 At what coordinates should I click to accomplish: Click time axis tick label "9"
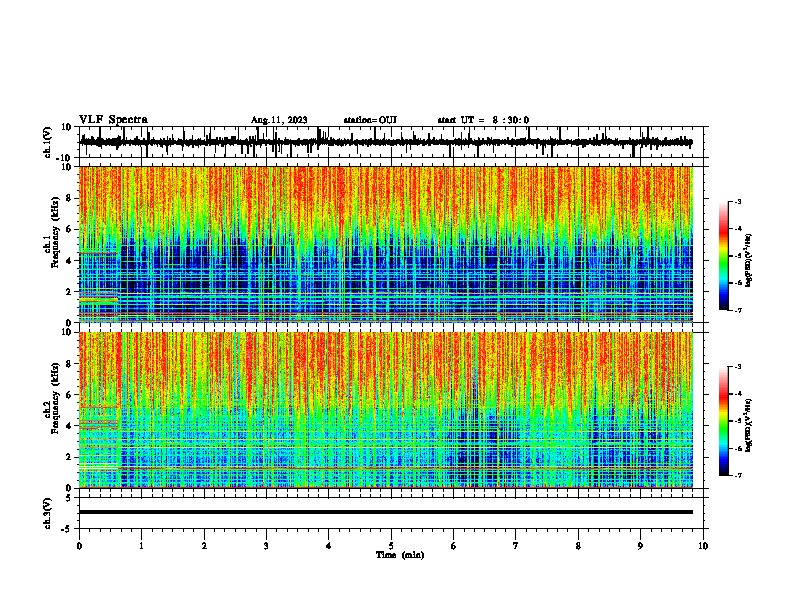click(x=640, y=546)
